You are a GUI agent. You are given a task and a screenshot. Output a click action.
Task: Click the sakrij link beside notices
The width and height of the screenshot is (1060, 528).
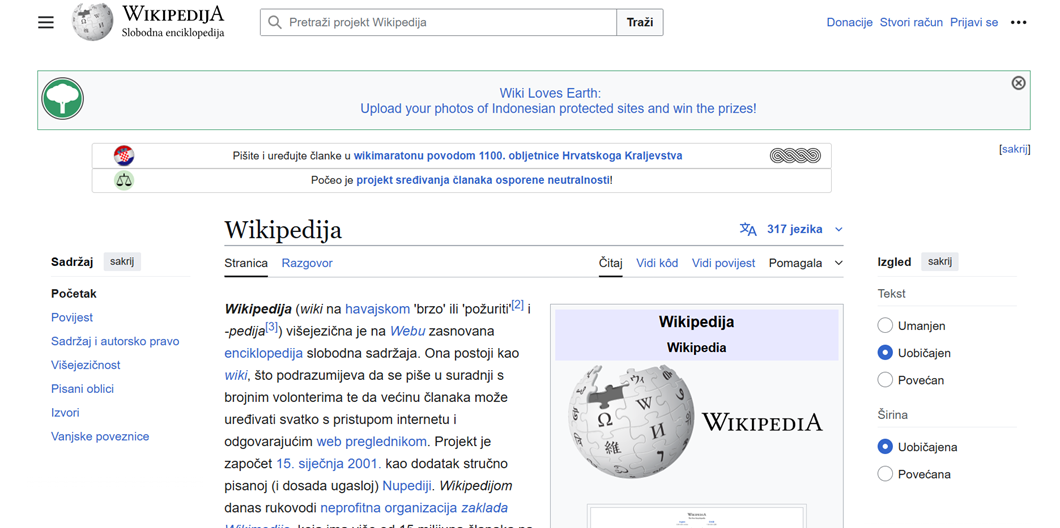[x=1015, y=149]
